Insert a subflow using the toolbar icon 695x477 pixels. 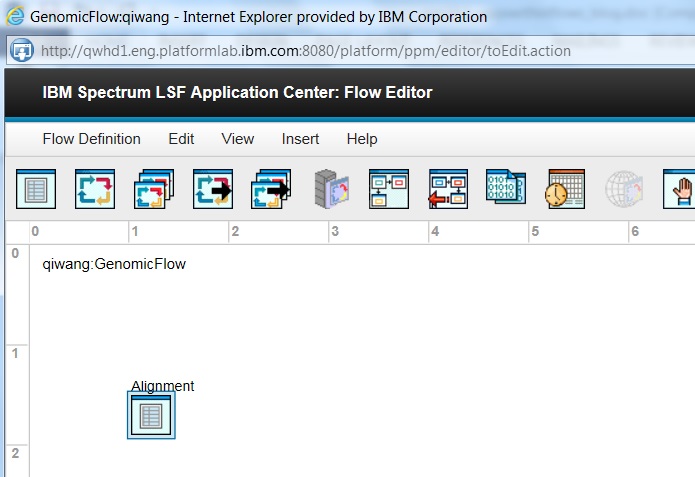389,189
